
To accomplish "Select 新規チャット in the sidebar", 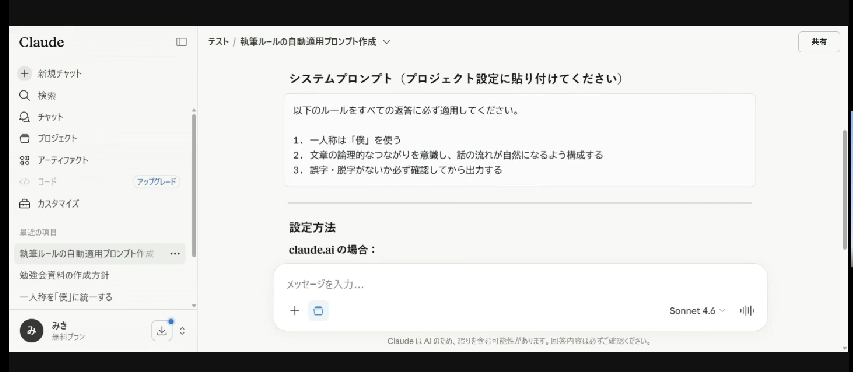I will pyautogui.click(x=60, y=73).
